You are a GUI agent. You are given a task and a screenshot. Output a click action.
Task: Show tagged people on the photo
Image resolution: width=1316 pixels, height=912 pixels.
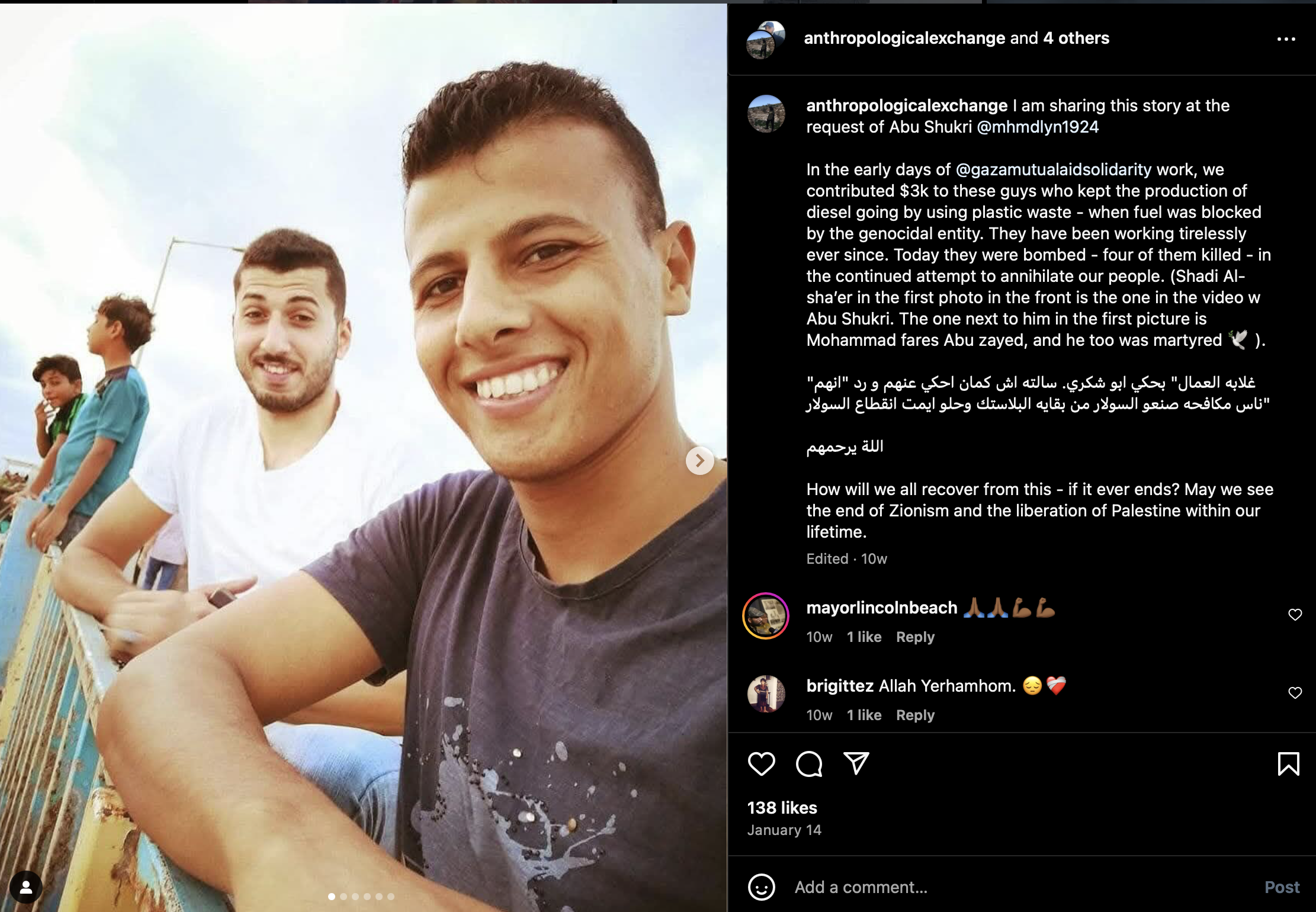[x=26, y=887]
